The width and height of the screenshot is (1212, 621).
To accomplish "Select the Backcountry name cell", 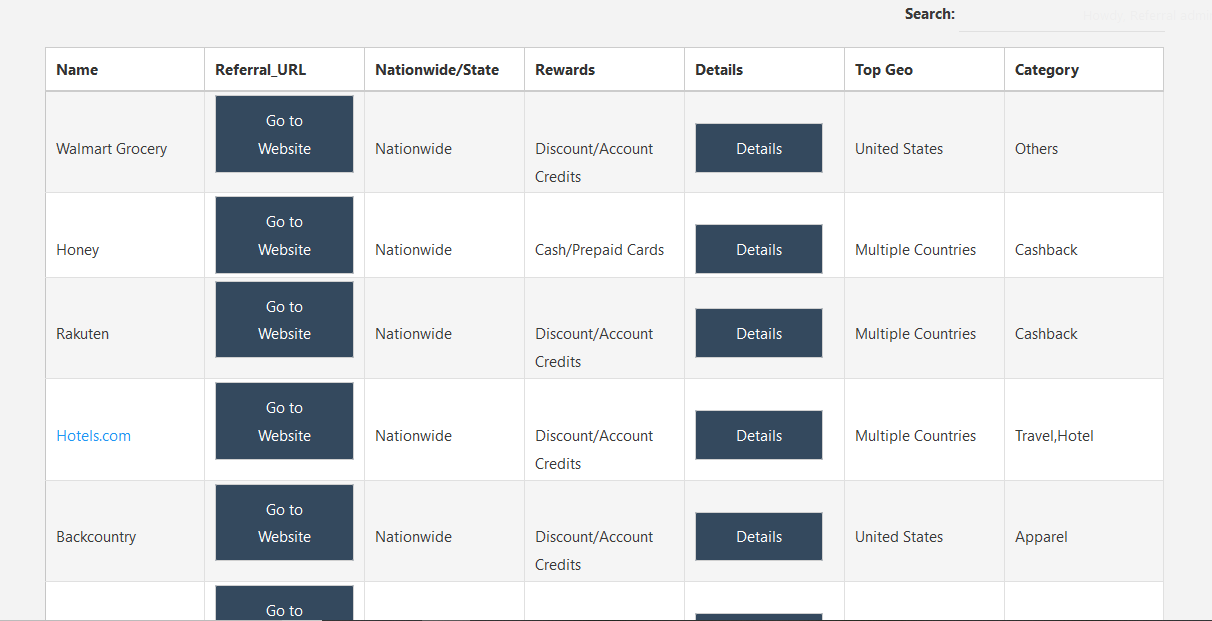I will (125, 531).
